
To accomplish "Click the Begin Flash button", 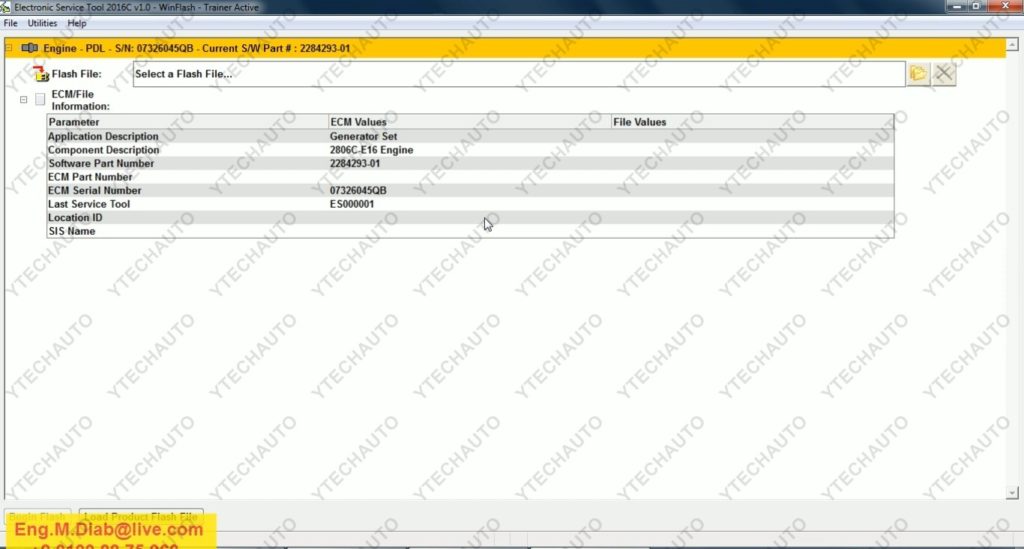I will 39,516.
